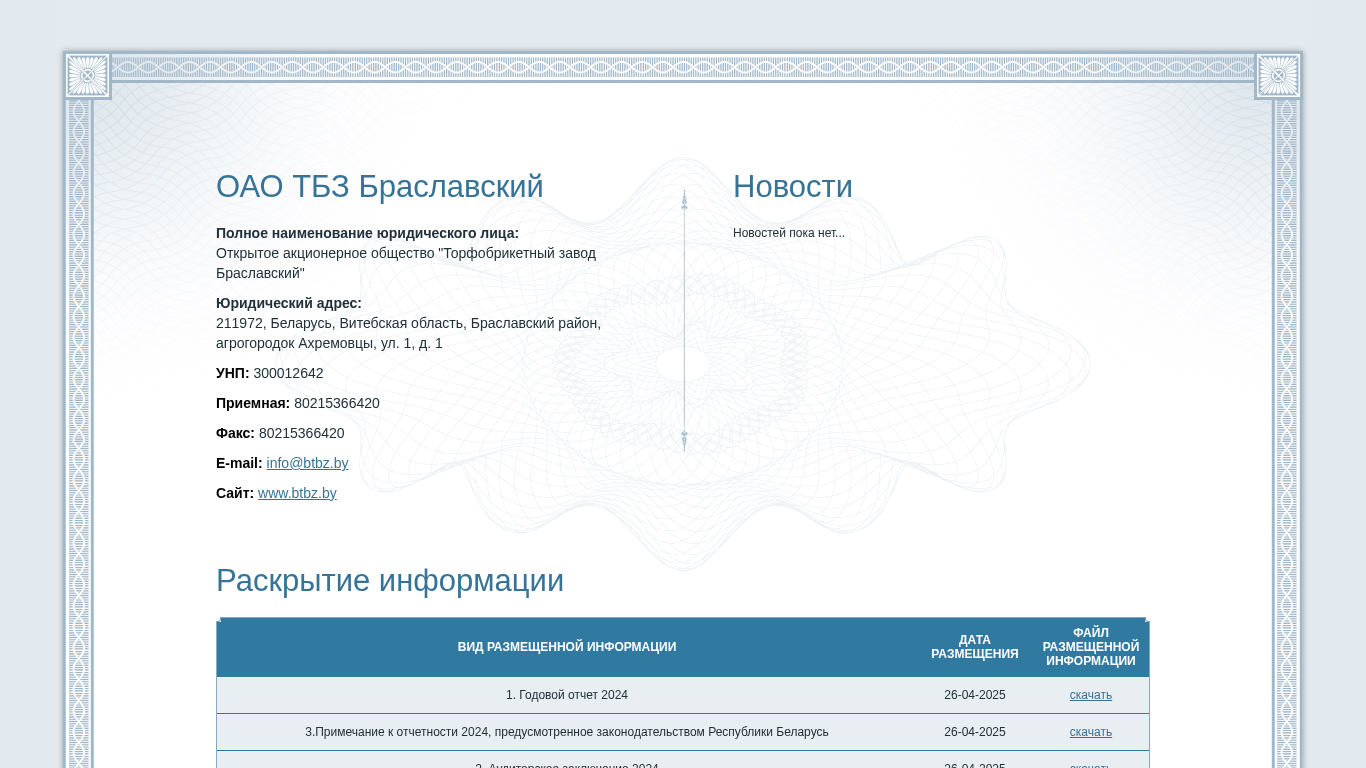Select the Новости section heading
The width and height of the screenshot is (1366, 768).
[x=792, y=187]
